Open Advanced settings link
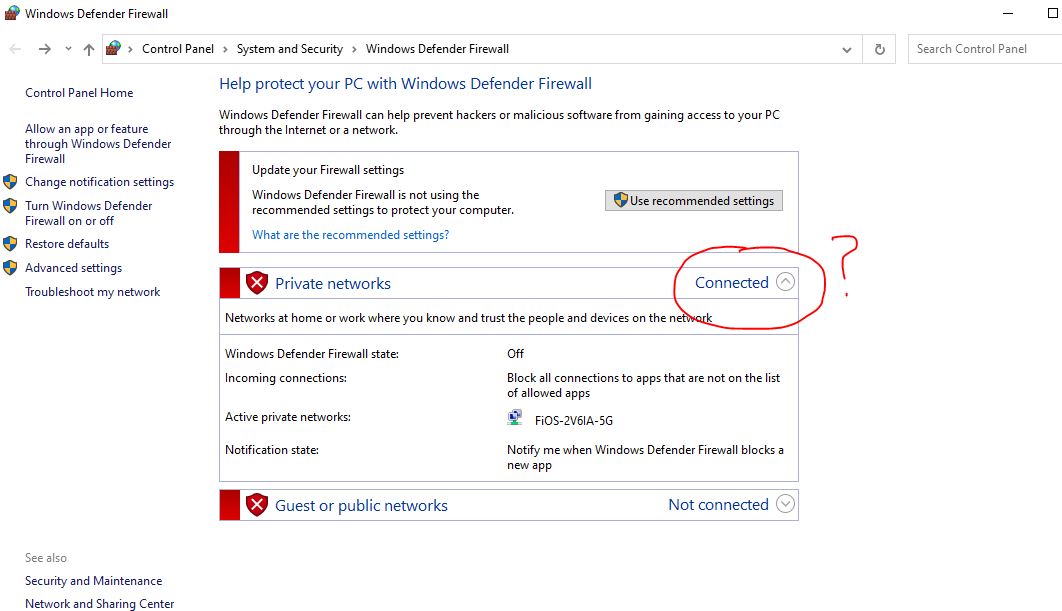The height and width of the screenshot is (611, 1062). pyautogui.click(x=74, y=268)
